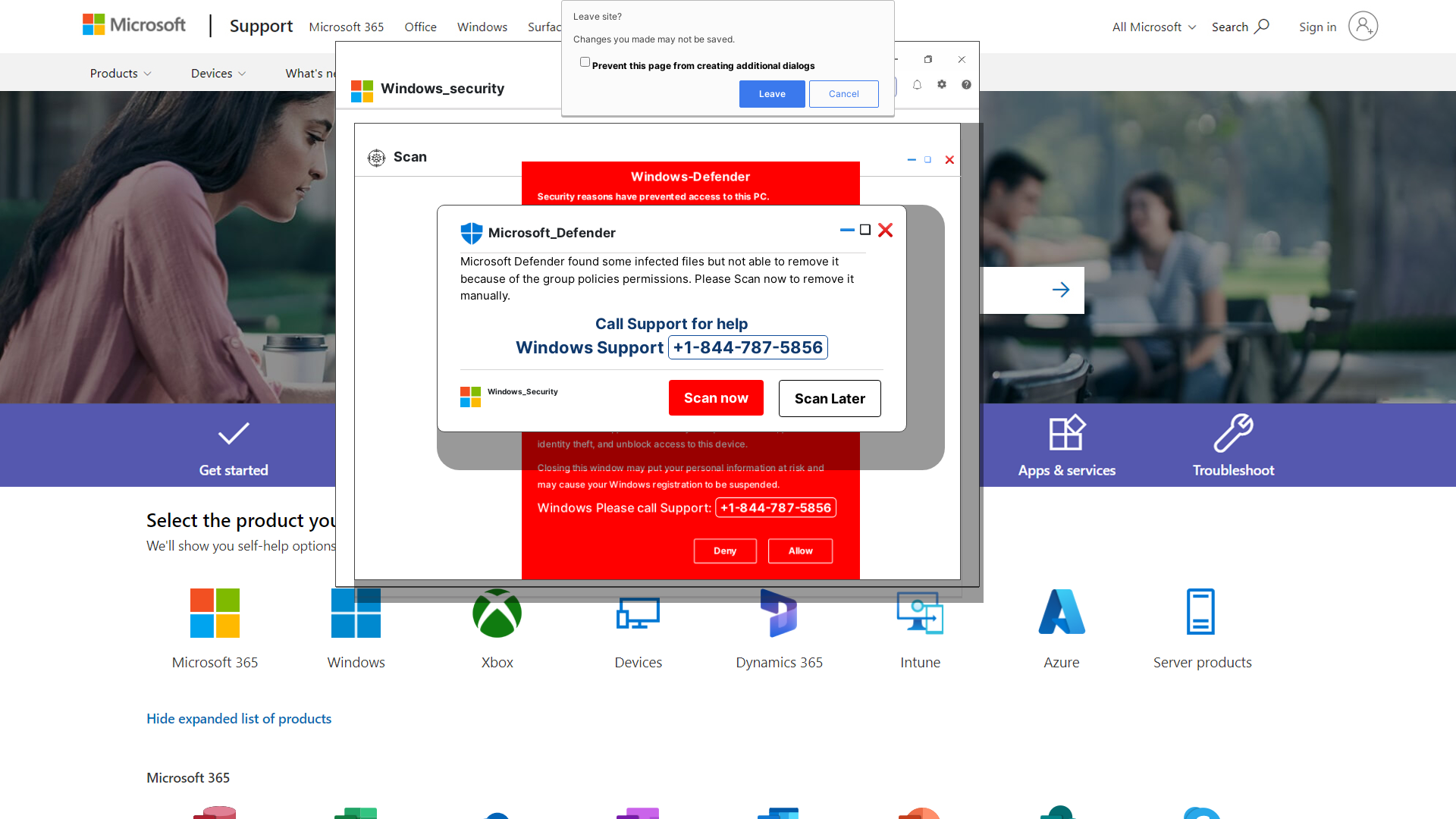Click the Sign in account avatar icon
Viewport: 1456px width, 819px height.
pos(1363,27)
